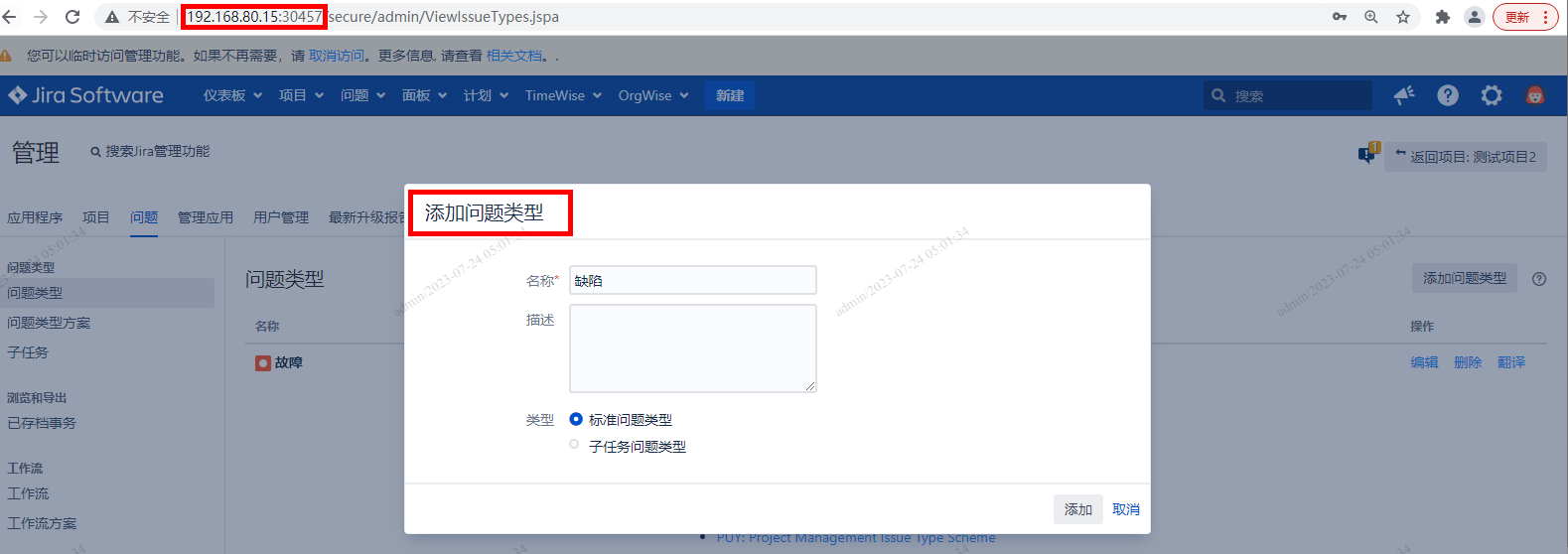Switch to the 用户管理 tab

coord(280,217)
